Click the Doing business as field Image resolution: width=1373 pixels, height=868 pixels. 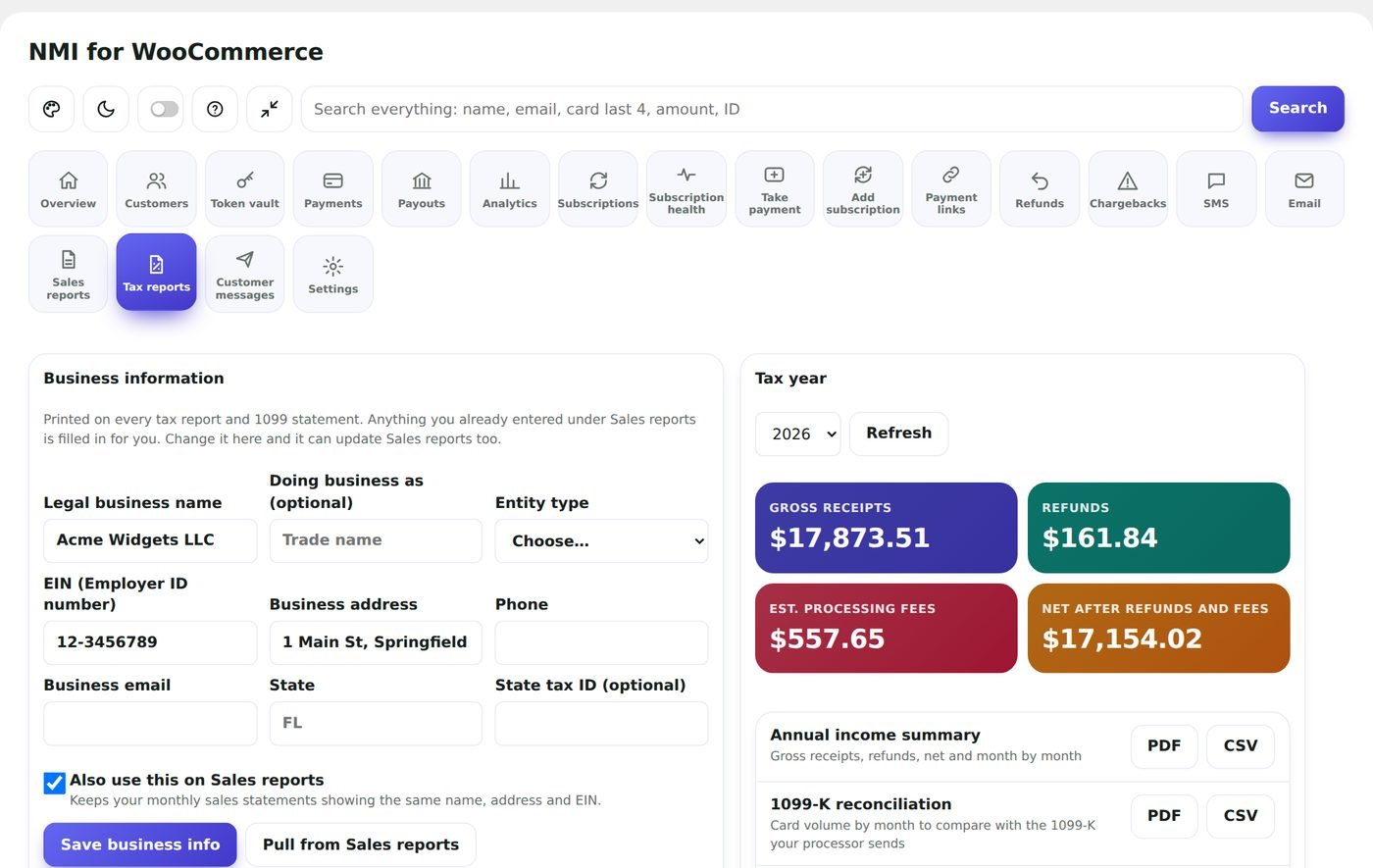(x=376, y=540)
